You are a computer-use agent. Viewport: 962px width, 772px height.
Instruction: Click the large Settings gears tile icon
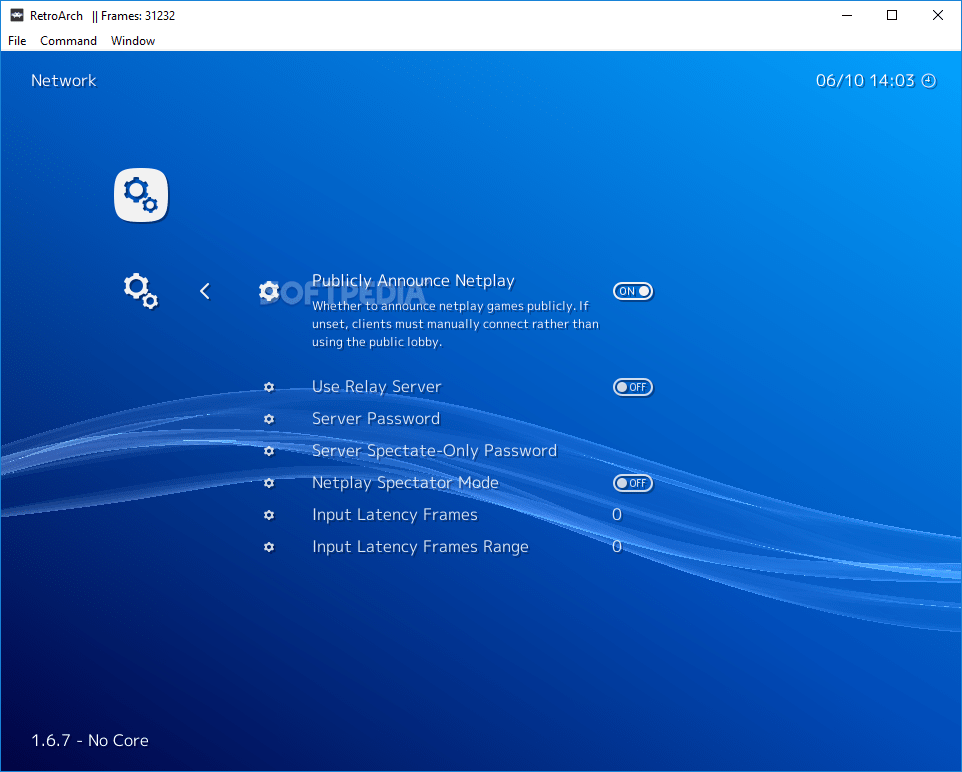(x=141, y=195)
